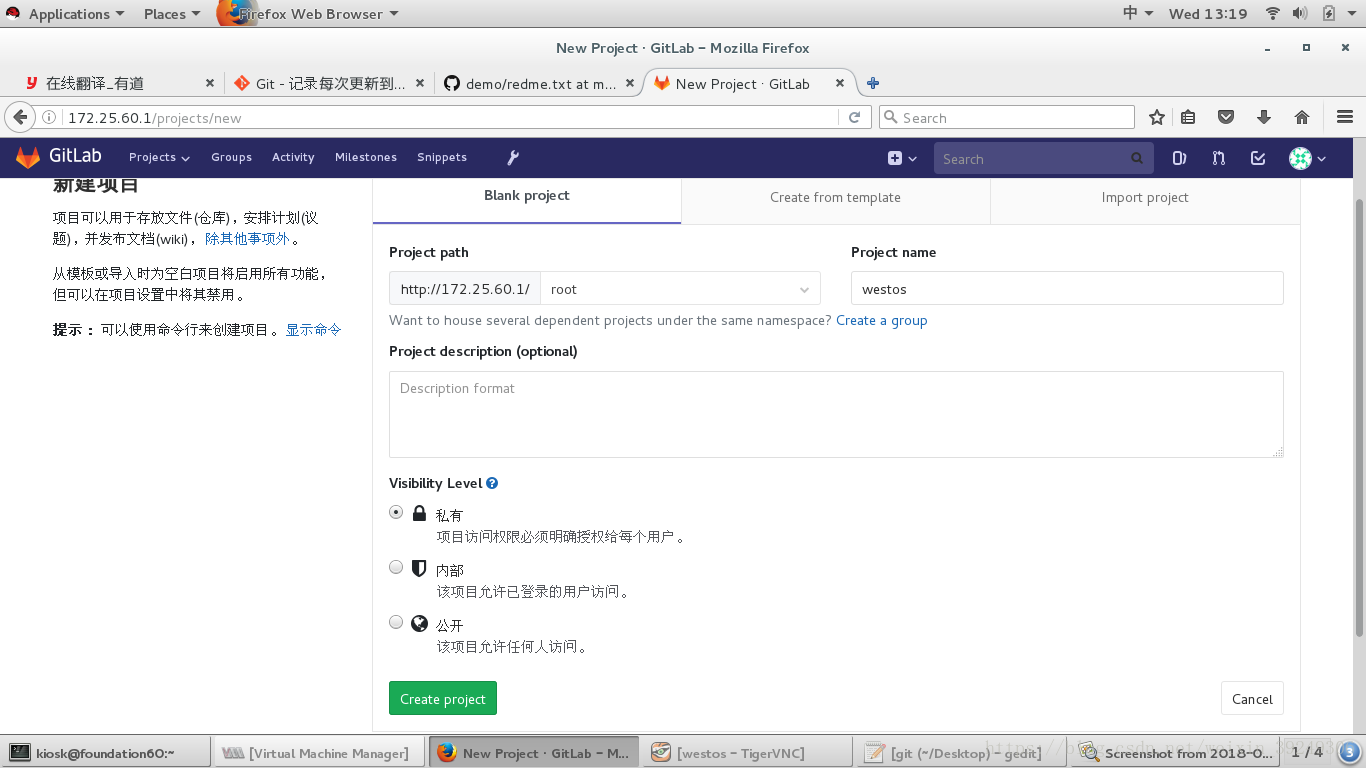Select the 公开 public visibility radio button
This screenshot has height=768, width=1366.
396,622
